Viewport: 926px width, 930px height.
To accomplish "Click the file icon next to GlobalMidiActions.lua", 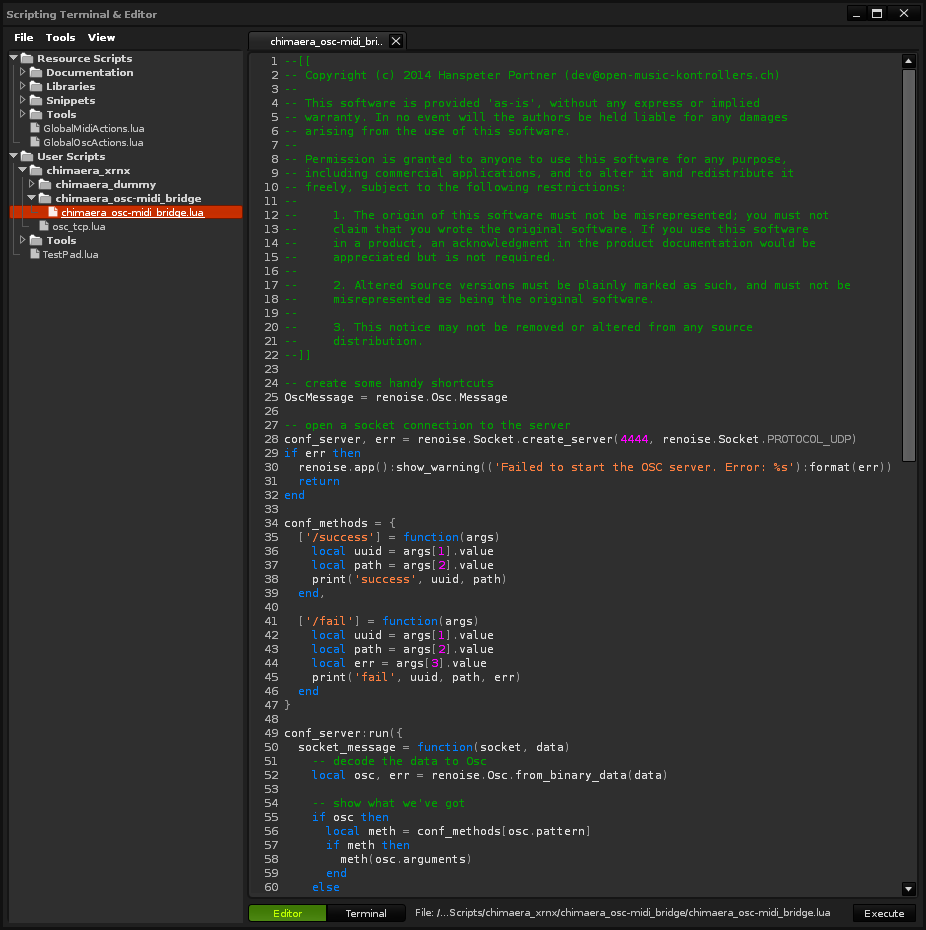I will pos(35,128).
